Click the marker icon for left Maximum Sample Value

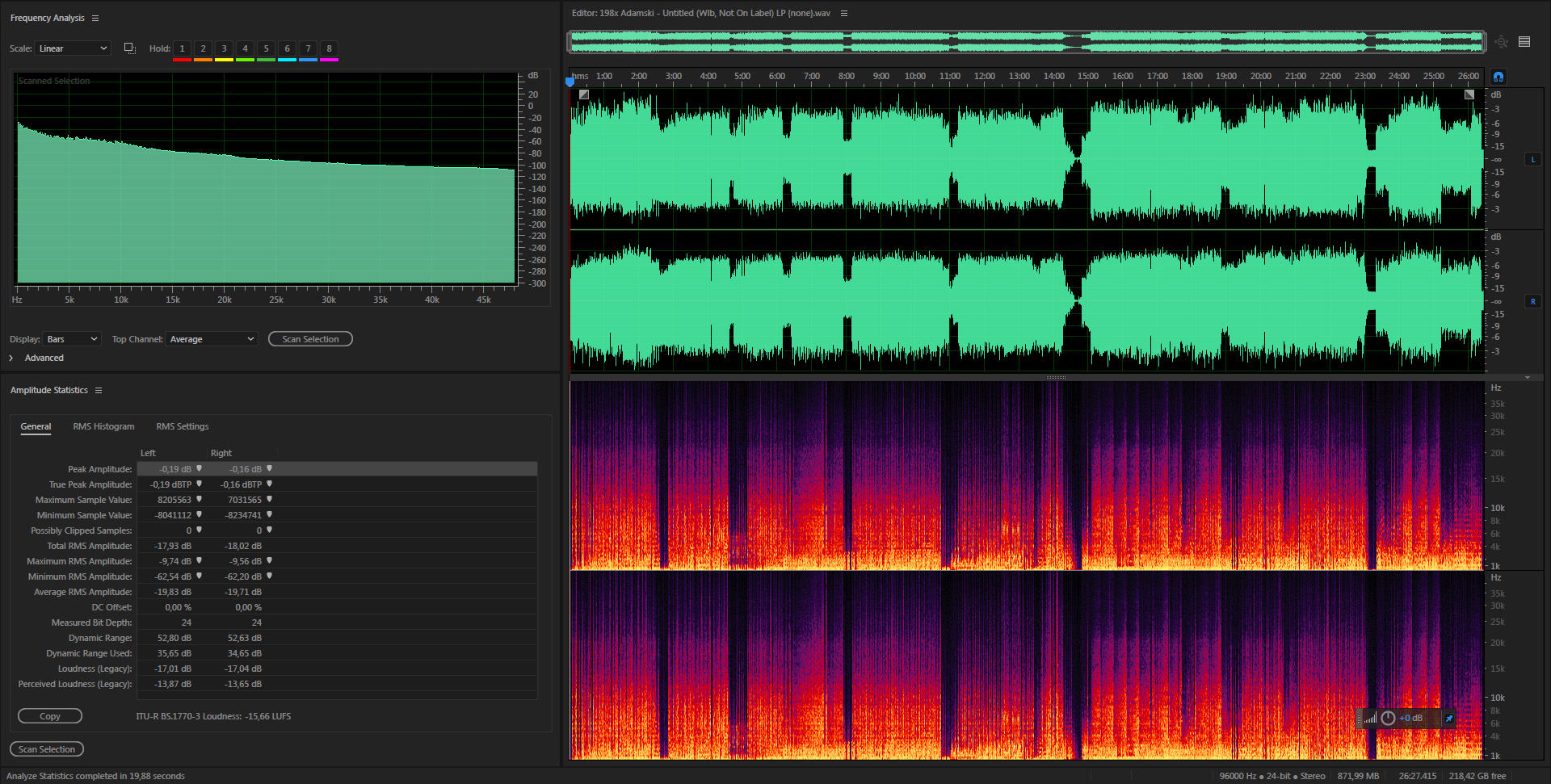click(x=200, y=499)
